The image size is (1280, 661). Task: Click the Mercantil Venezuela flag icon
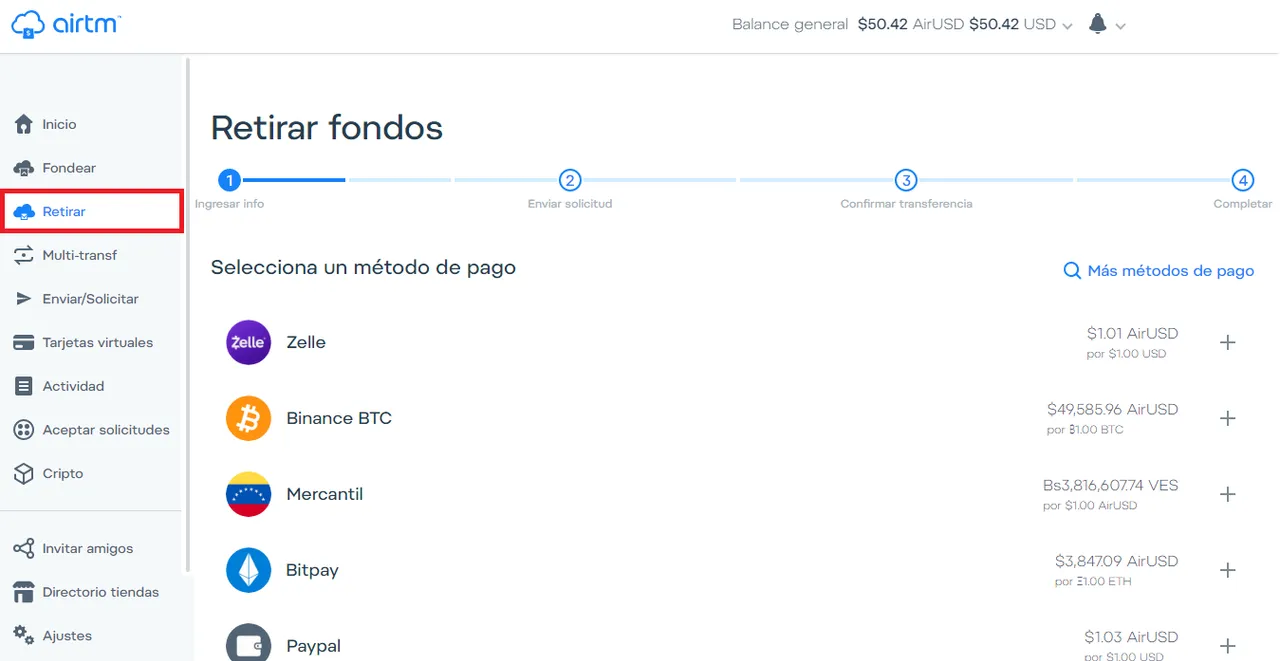click(x=248, y=494)
